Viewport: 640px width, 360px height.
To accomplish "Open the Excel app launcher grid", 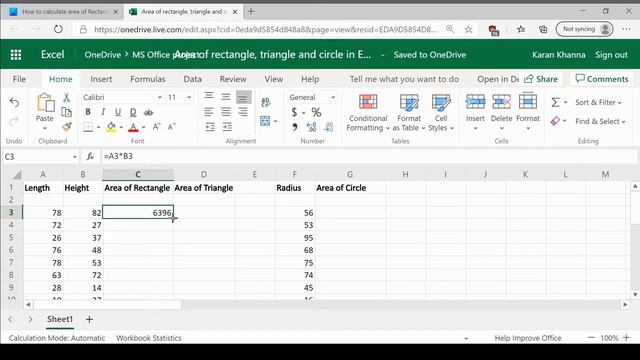I will click(x=16, y=55).
